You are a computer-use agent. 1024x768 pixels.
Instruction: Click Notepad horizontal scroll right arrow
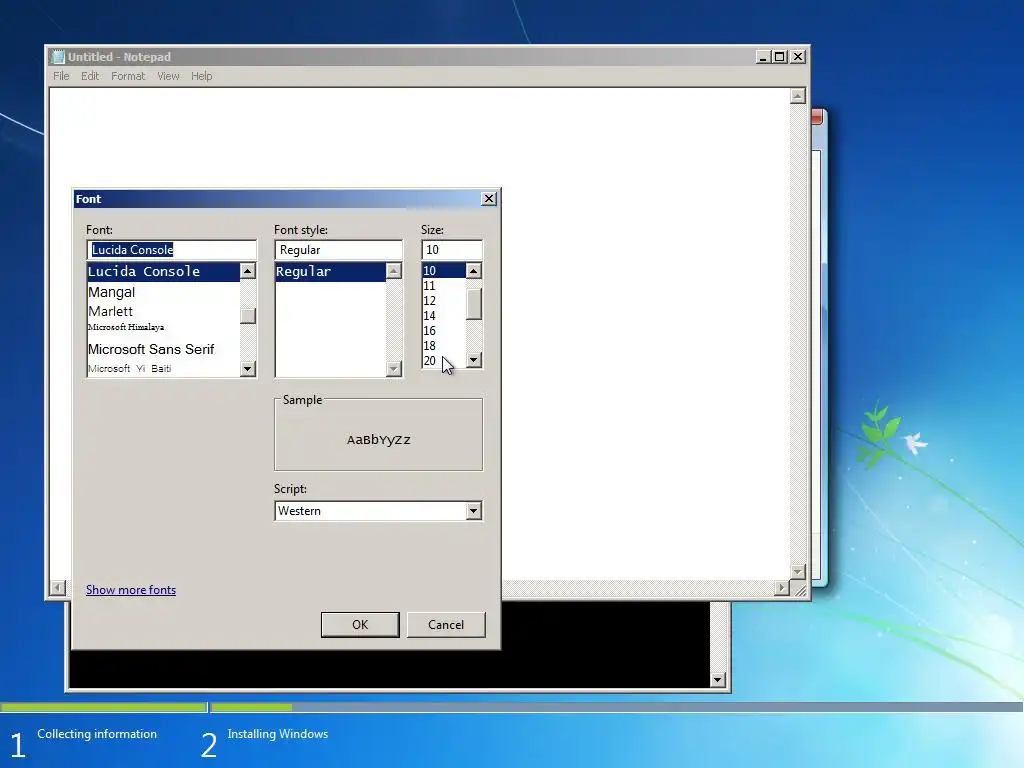(x=782, y=588)
